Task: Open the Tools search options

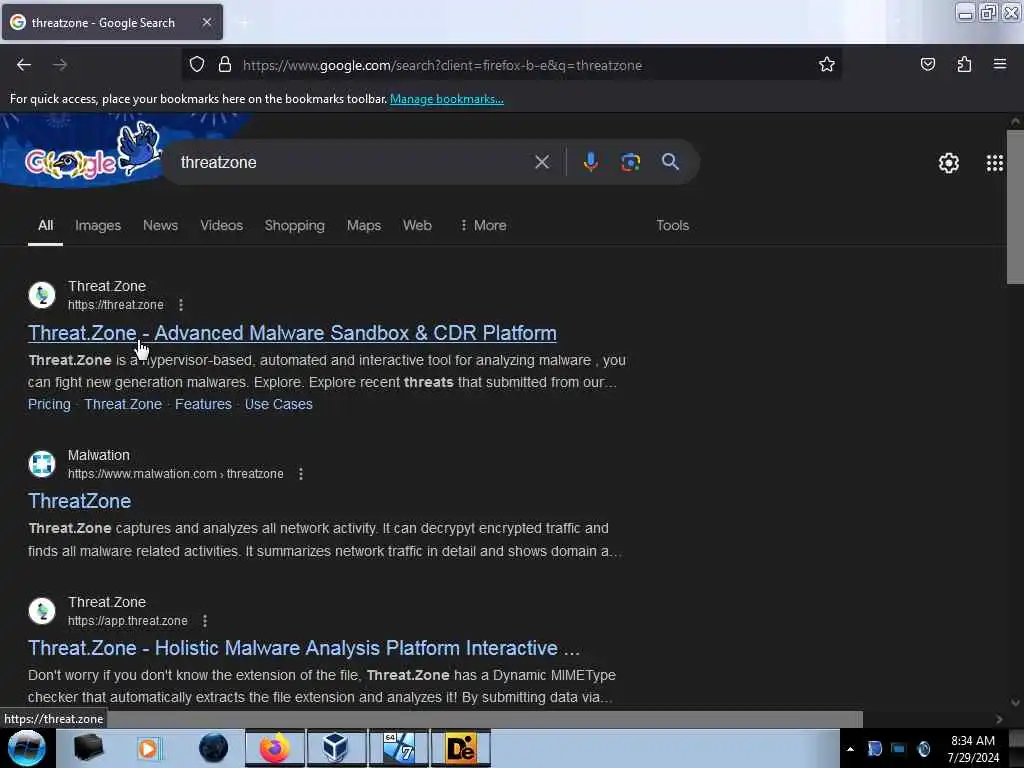Action: [673, 225]
